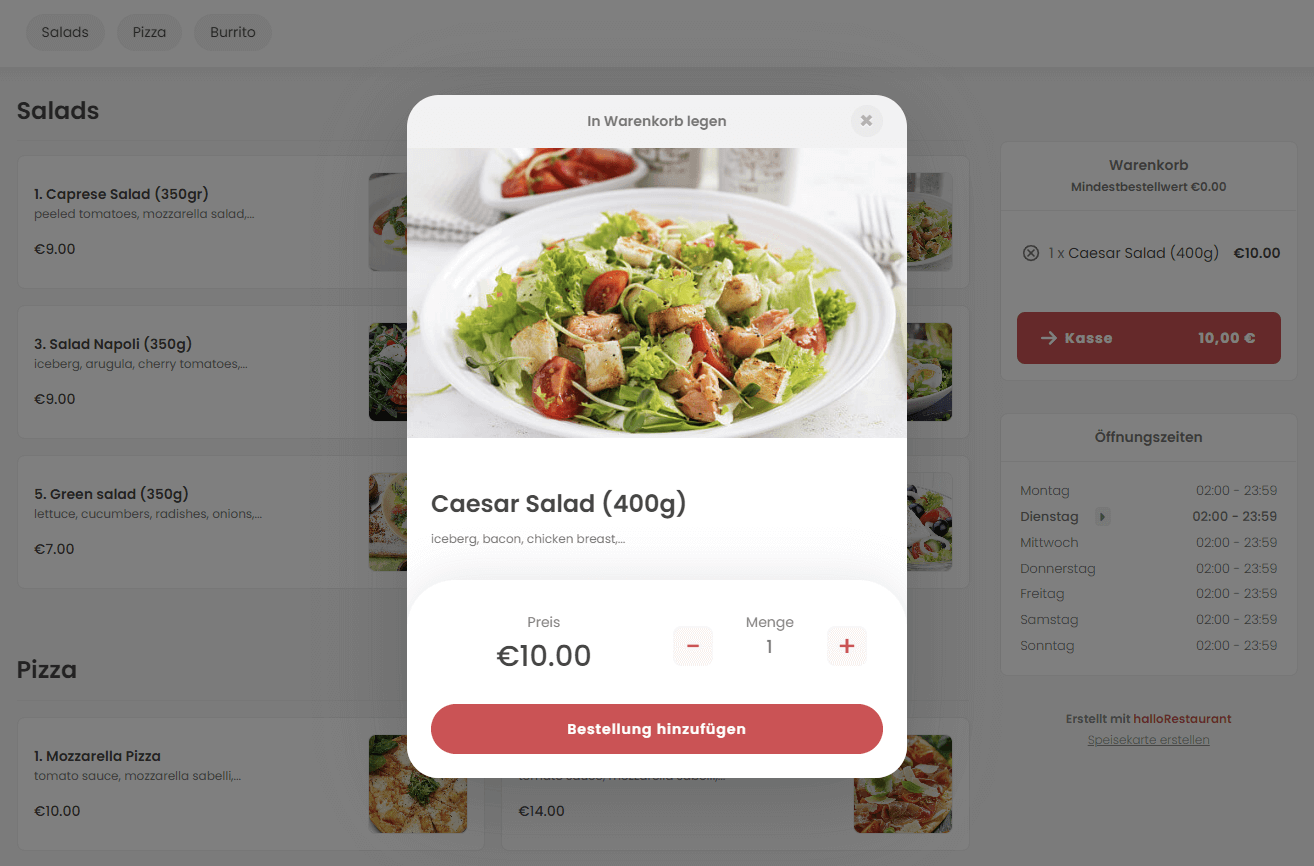Increase quantity with the plus button
Image resolution: width=1314 pixels, height=866 pixels.
(847, 646)
